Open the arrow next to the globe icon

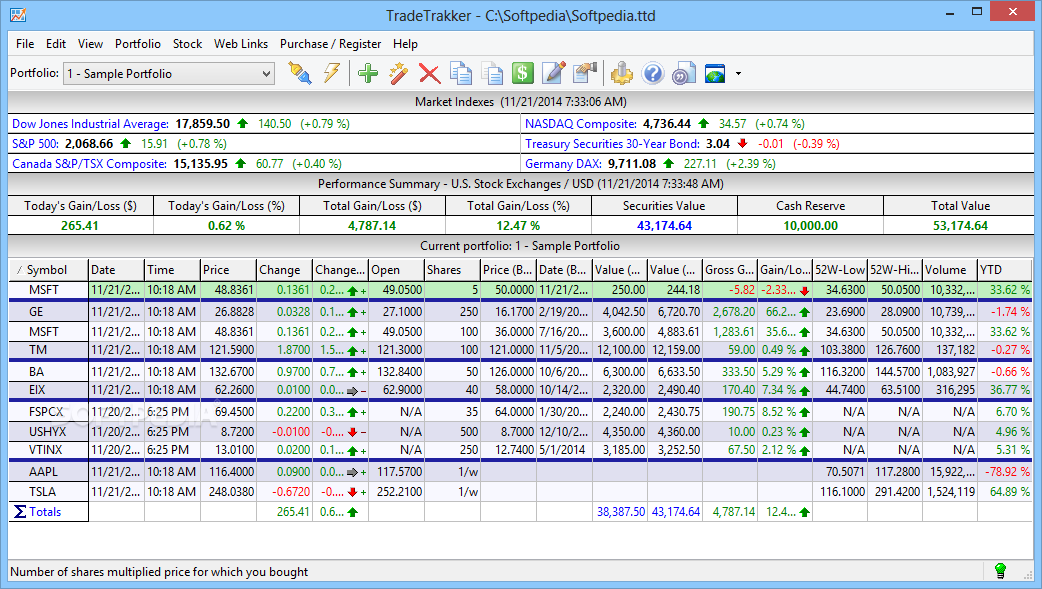(x=738, y=74)
